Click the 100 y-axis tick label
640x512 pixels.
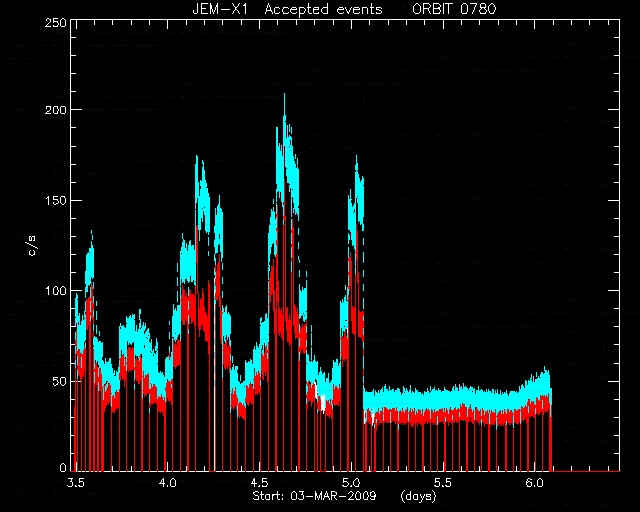55,291
